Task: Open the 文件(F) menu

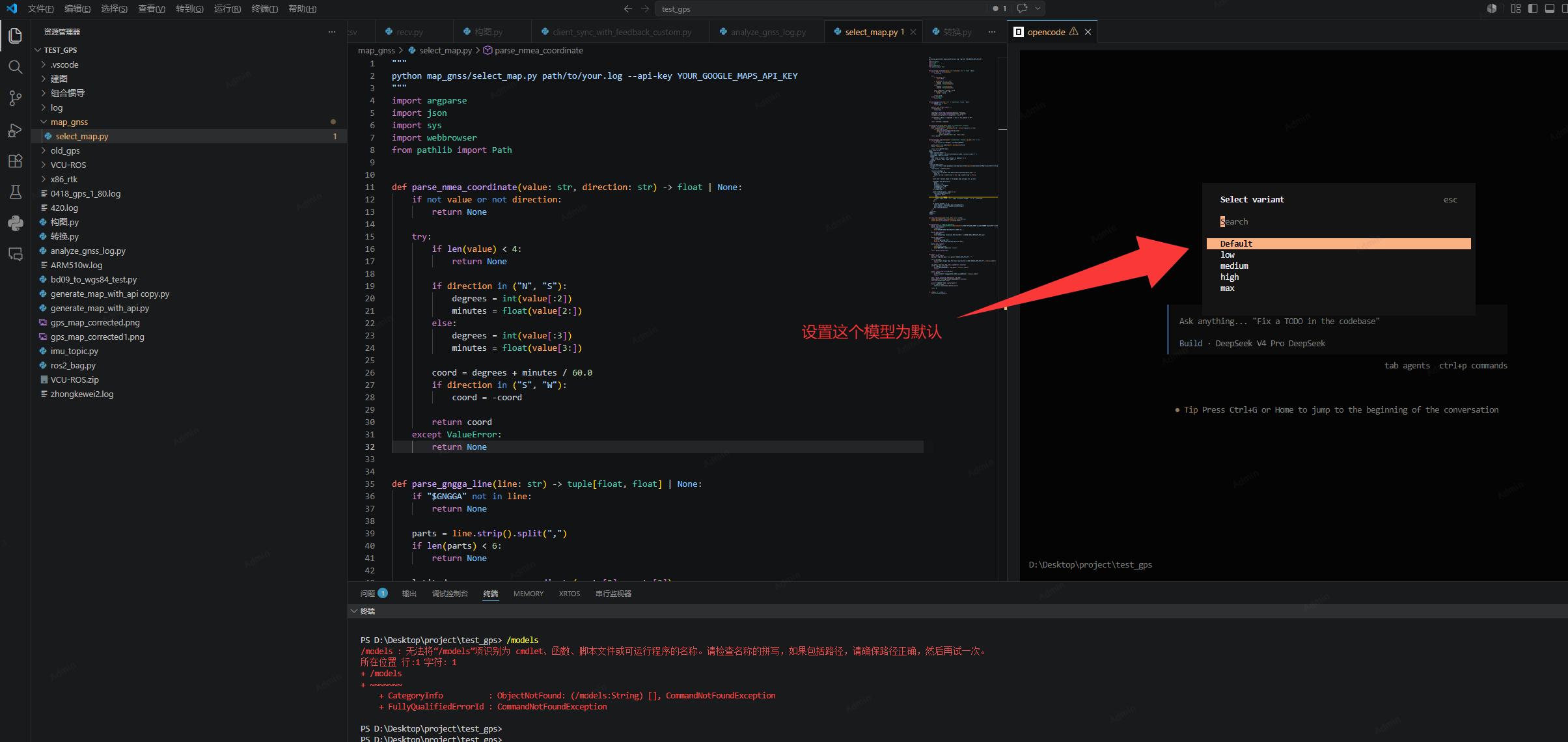Action: pos(40,8)
